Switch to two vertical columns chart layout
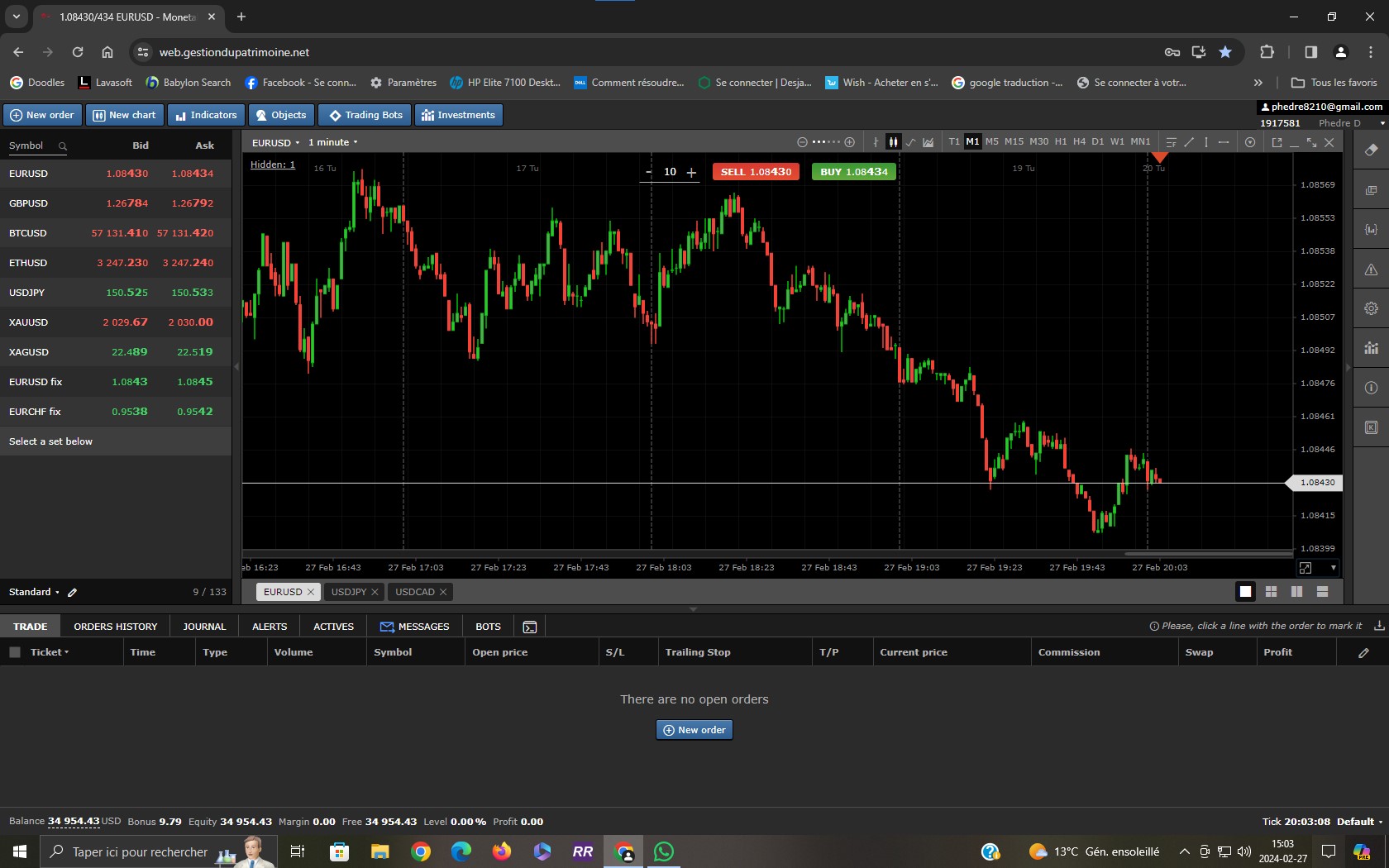The image size is (1389, 868). pyautogui.click(x=1296, y=592)
